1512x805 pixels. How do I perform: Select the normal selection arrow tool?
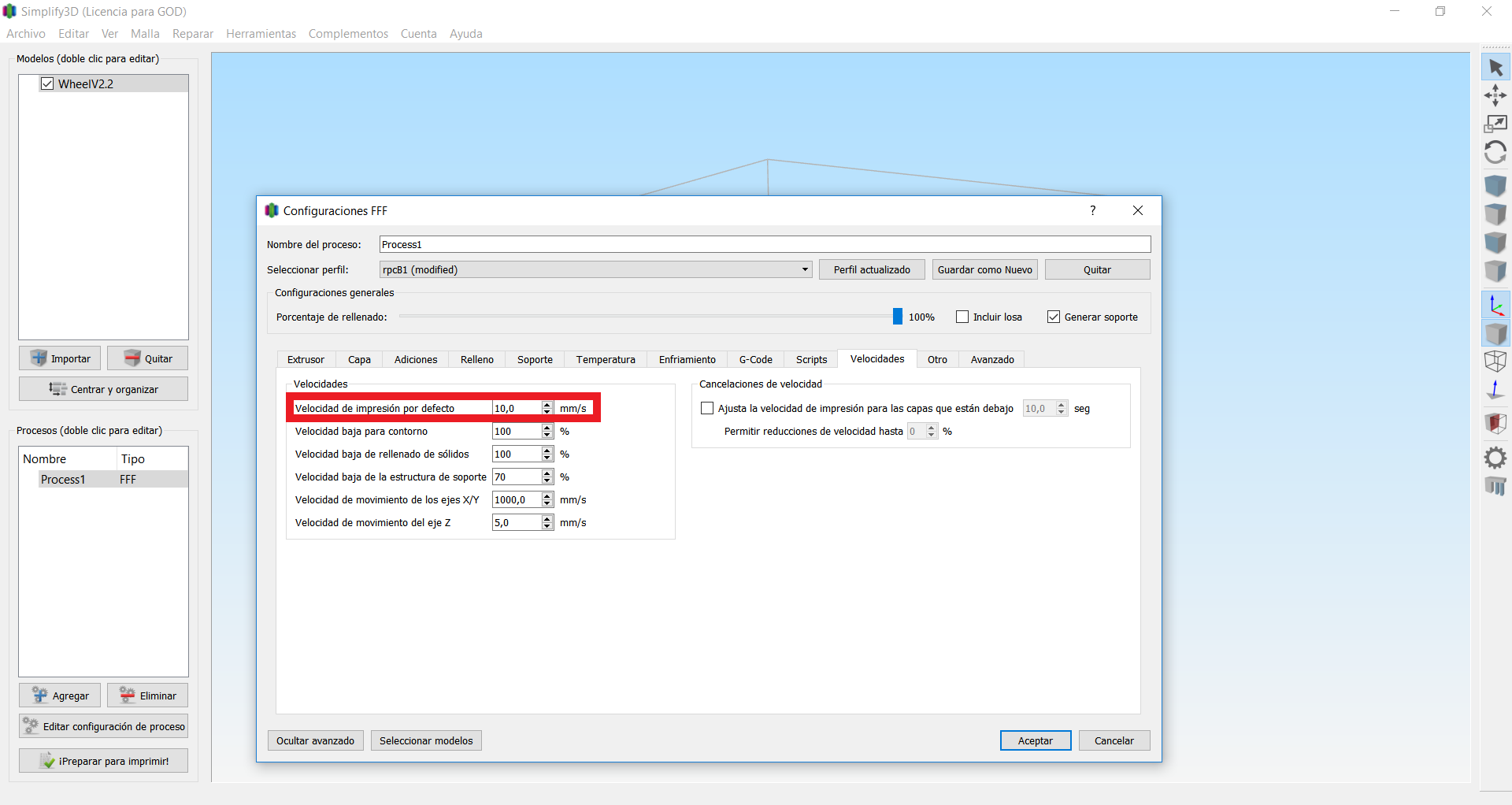coord(1495,68)
